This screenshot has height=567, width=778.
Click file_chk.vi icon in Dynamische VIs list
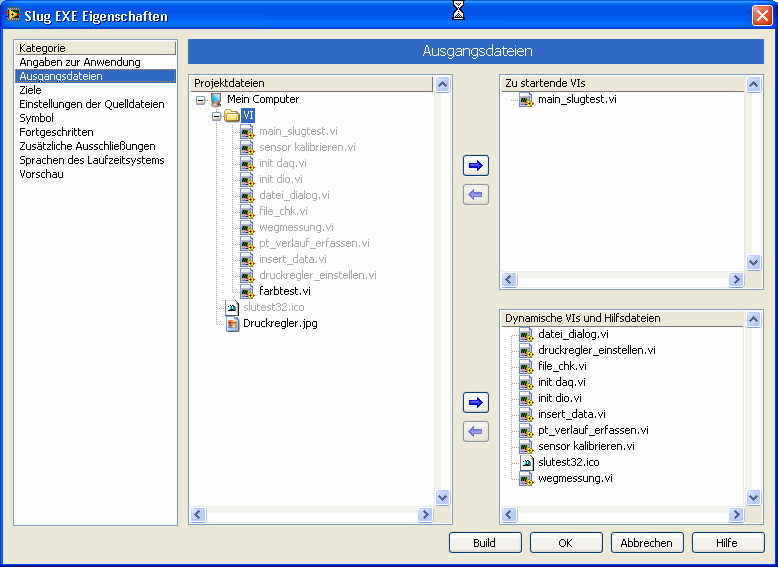tap(526, 367)
